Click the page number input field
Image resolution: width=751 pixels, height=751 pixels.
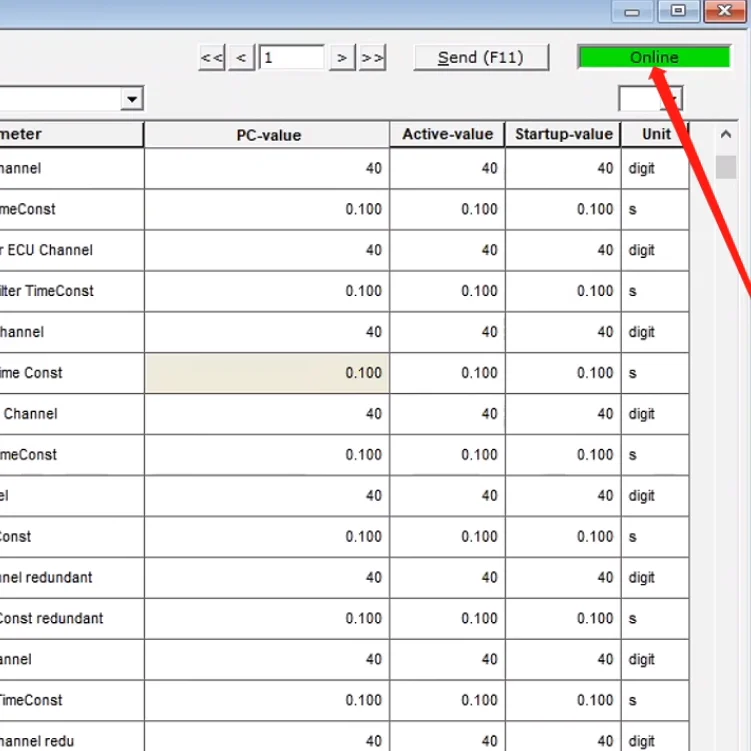[x=292, y=58]
